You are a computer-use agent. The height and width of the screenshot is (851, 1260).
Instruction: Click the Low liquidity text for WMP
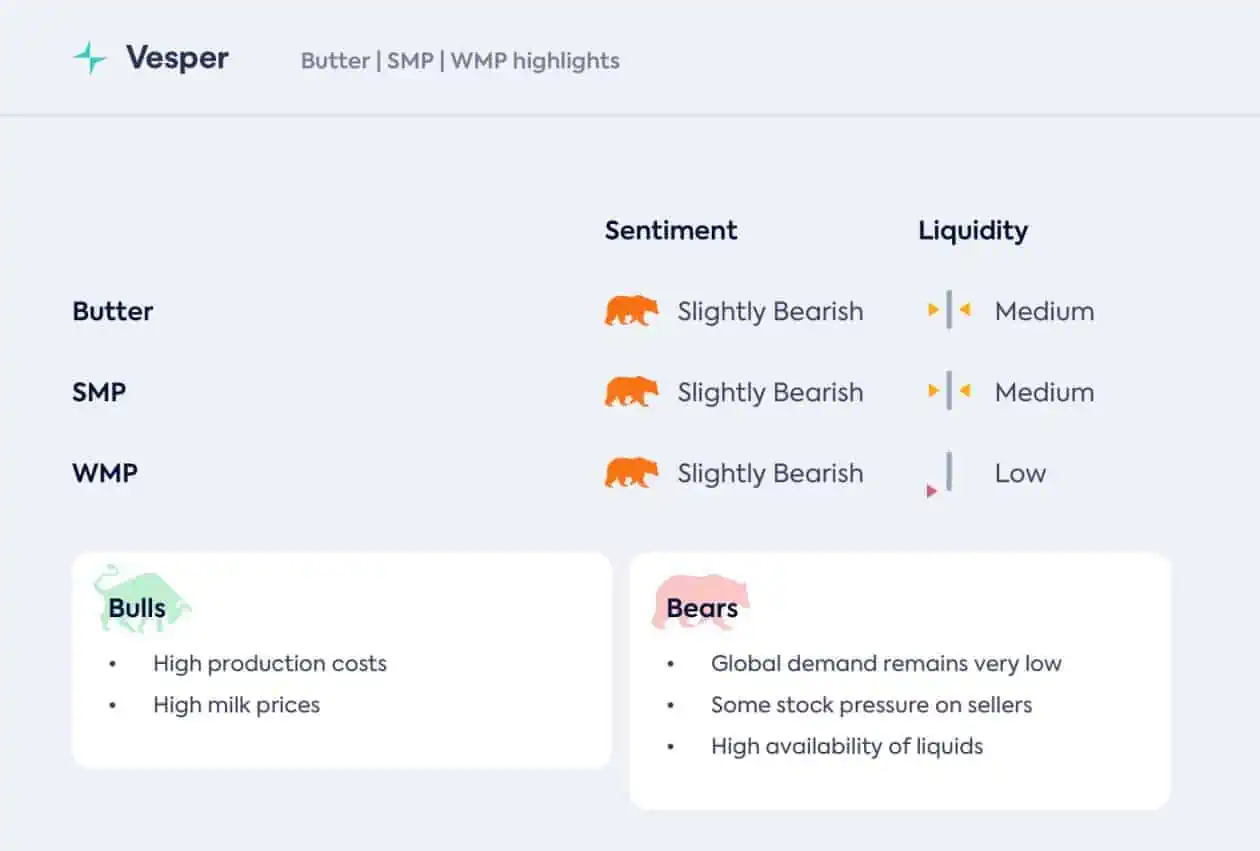point(1020,473)
